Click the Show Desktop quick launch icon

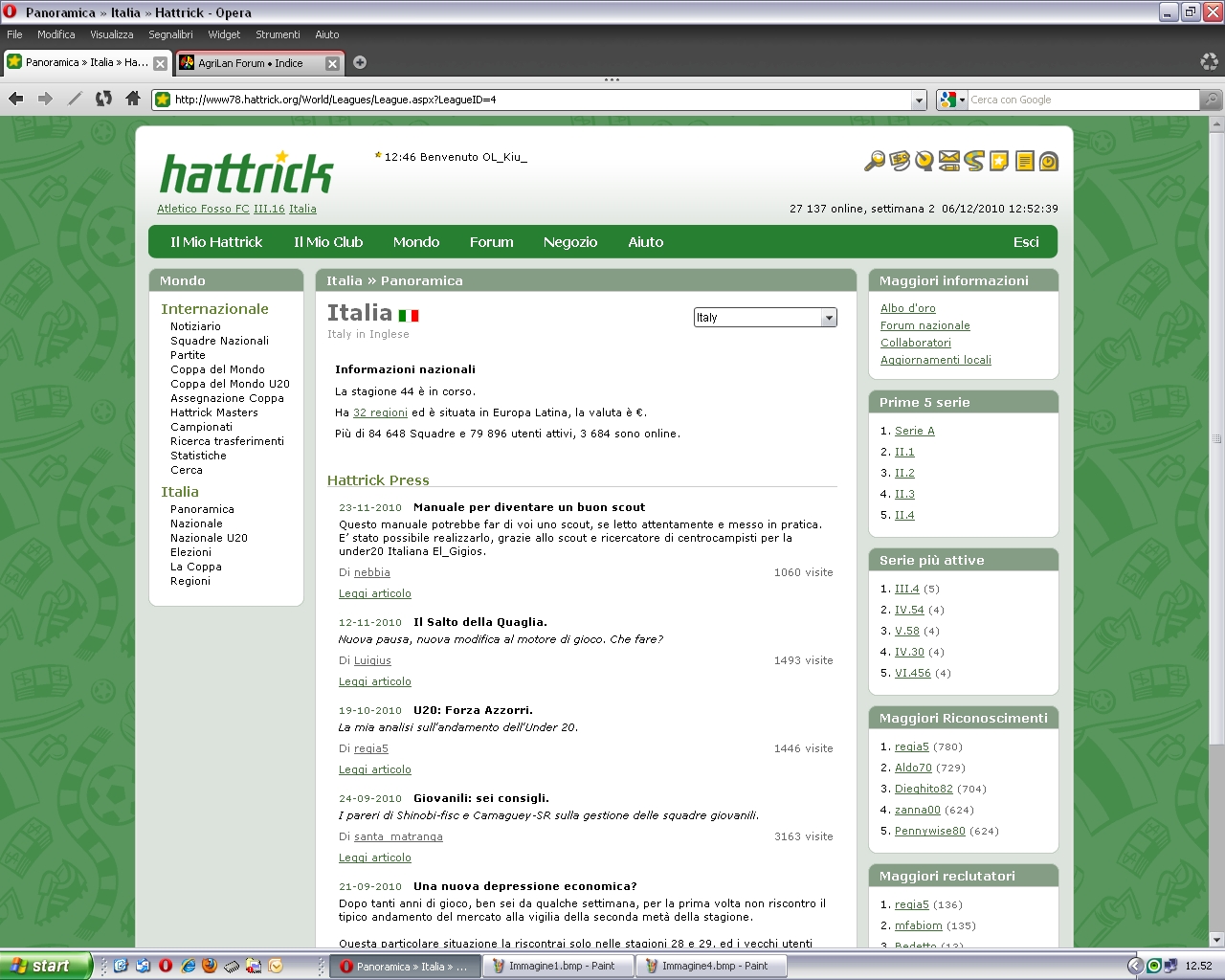point(122,966)
